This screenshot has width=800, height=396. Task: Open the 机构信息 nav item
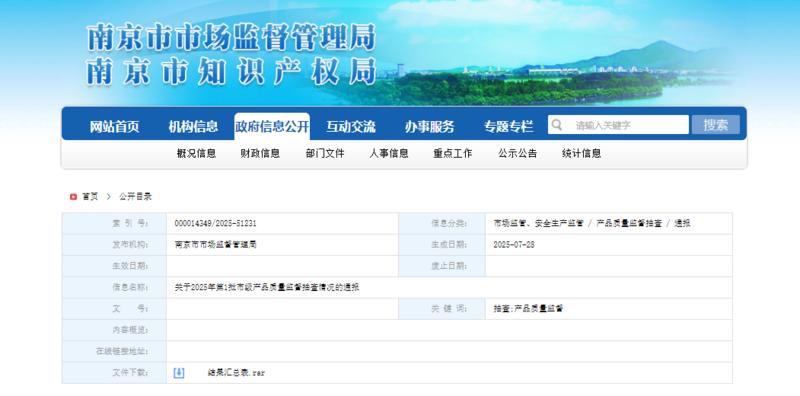coord(193,127)
